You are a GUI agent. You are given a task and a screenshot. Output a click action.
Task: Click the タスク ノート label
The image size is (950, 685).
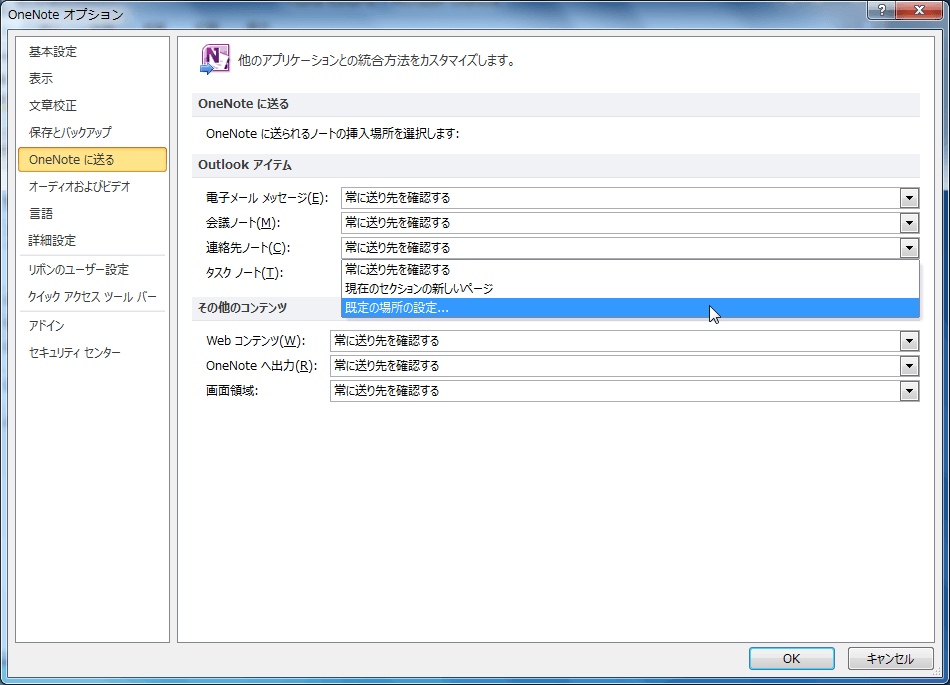click(244, 273)
